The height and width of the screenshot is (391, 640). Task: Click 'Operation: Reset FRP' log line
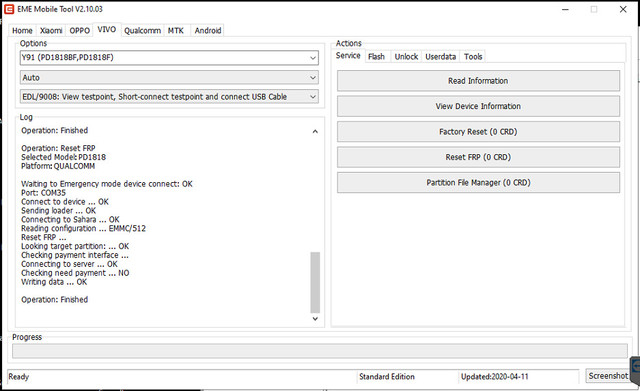58,148
